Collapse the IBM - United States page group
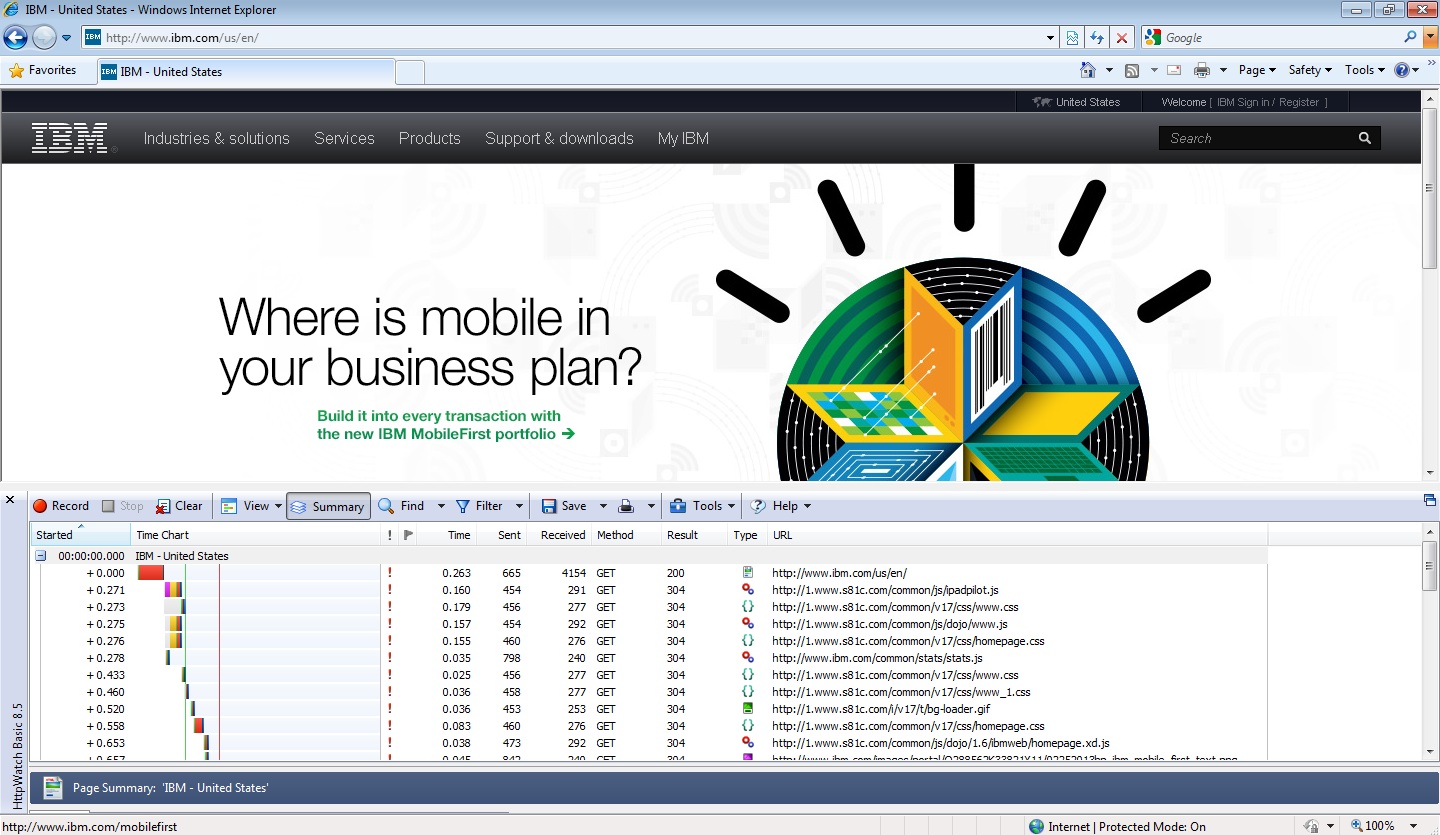Image resolution: width=1440 pixels, height=835 pixels. [x=41, y=556]
